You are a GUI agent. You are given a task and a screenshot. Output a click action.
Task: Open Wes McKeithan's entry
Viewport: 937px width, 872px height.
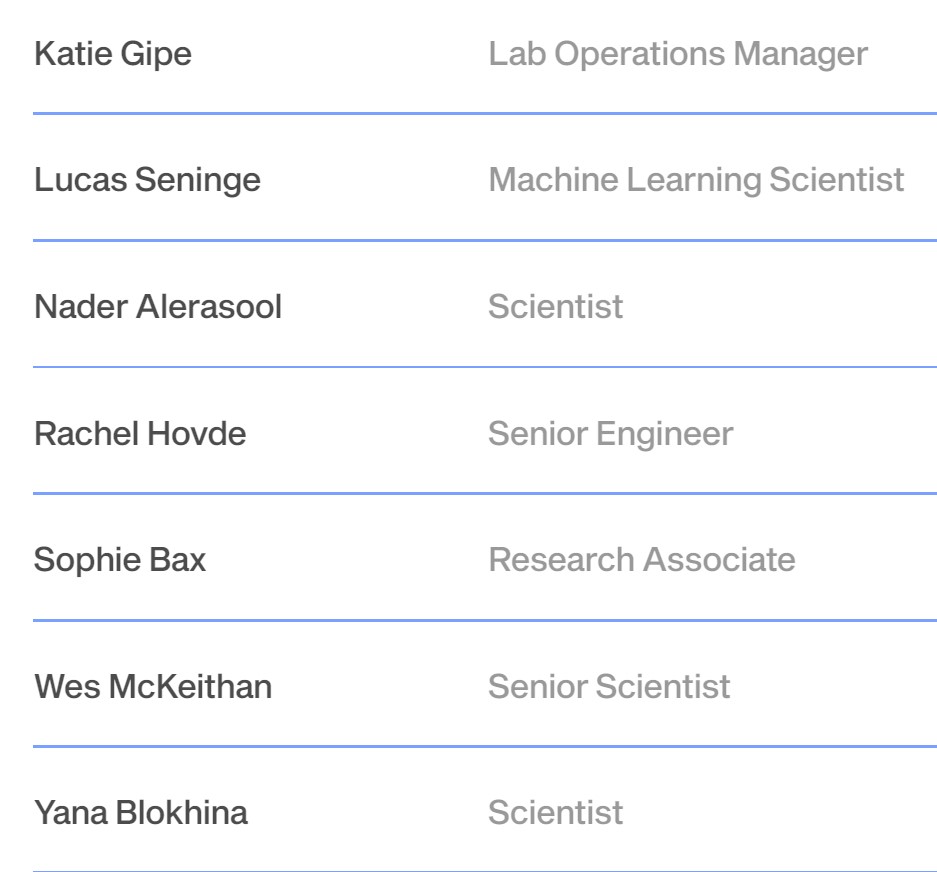click(153, 687)
